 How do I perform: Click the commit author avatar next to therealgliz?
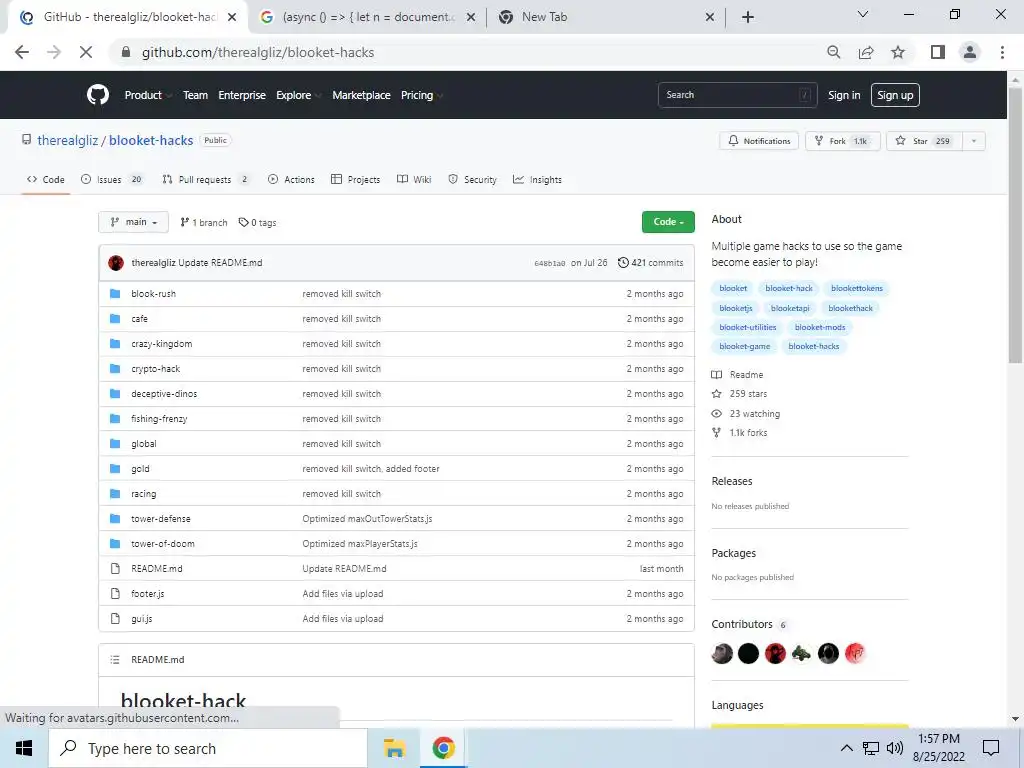click(116, 263)
